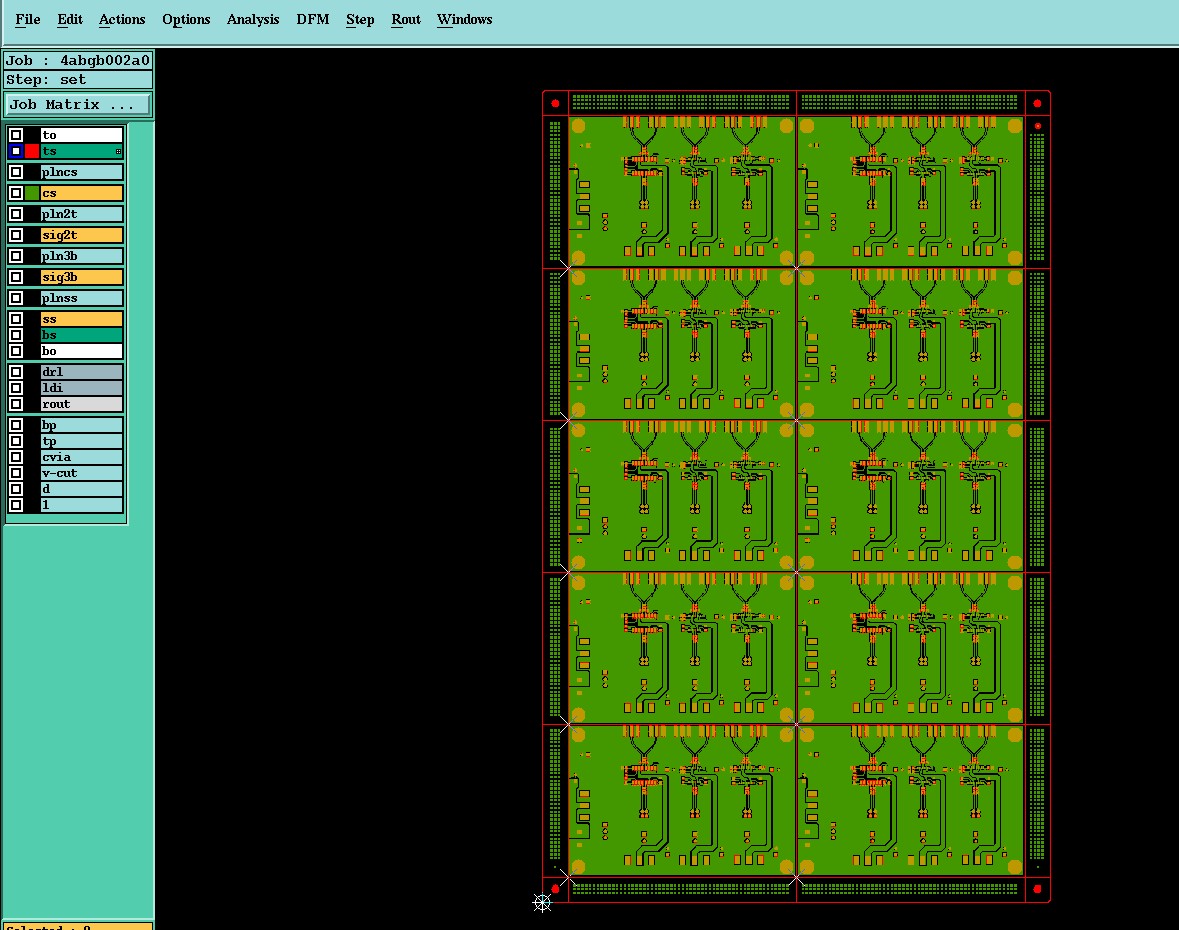Toggle the checkbox for layer plncs
1179x930 pixels.
click(x=16, y=172)
